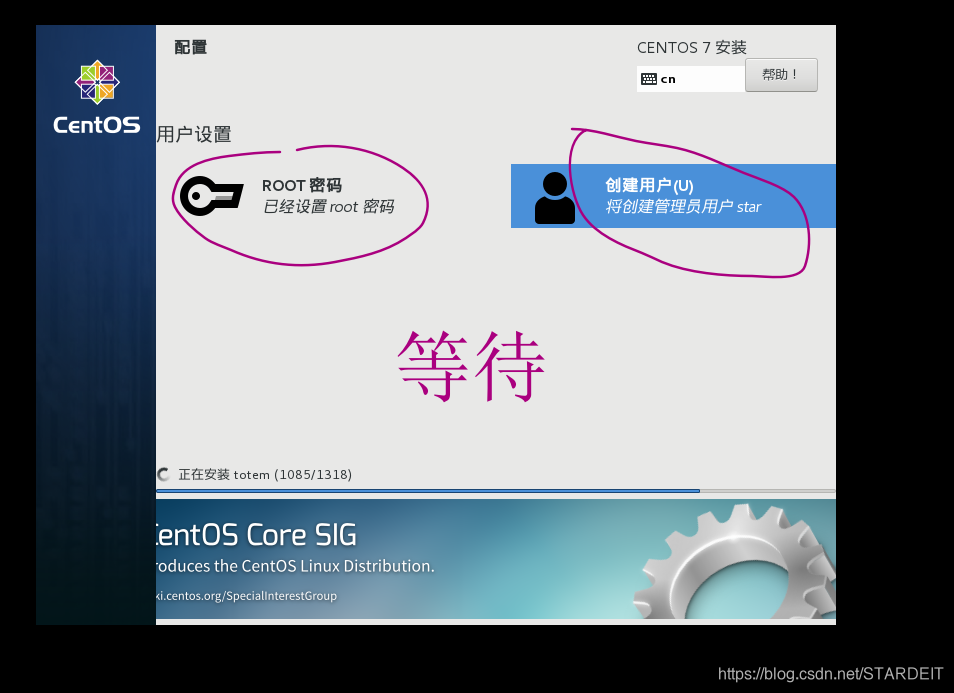The height and width of the screenshot is (693, 954).
Task: Click the keyboard layout icon
Action: pos(649,79)
